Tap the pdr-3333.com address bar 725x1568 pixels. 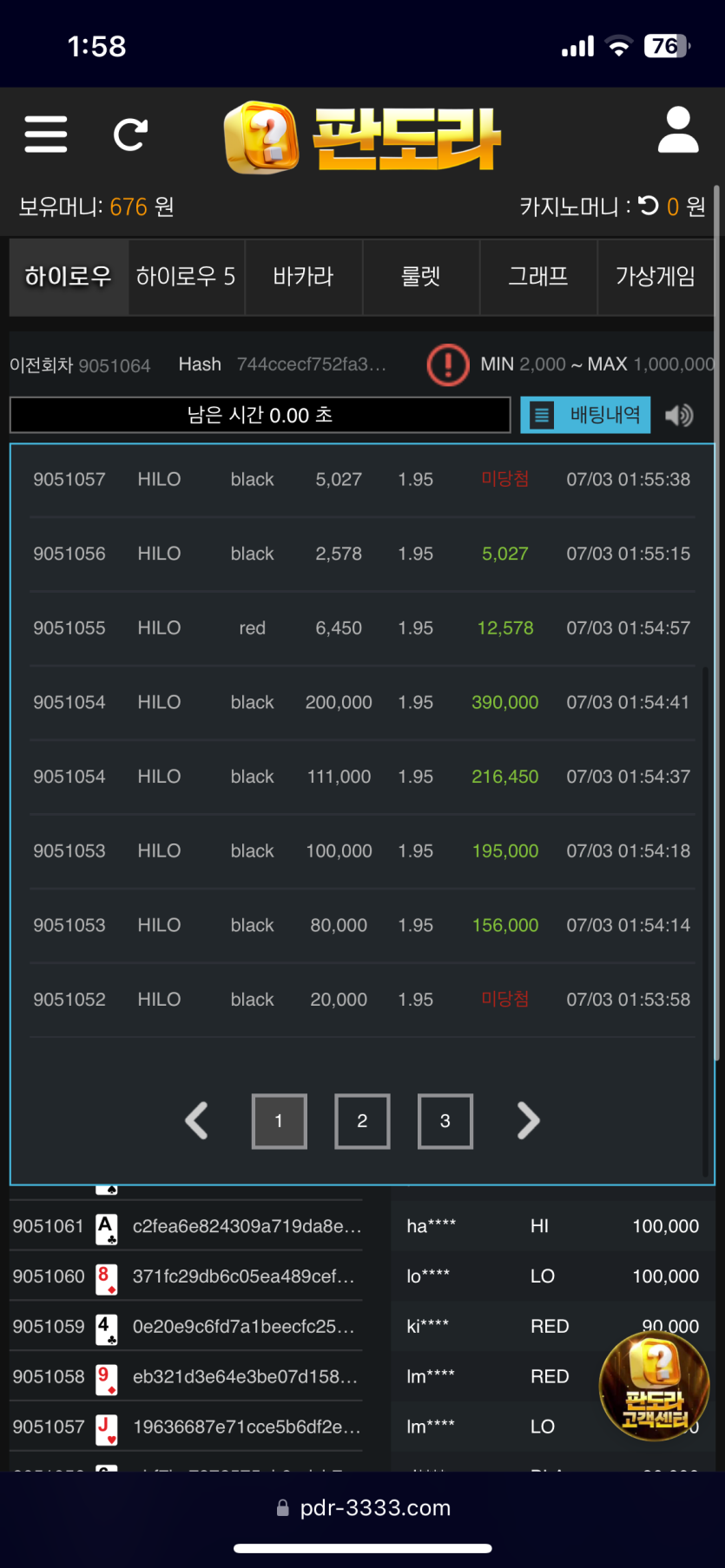point(363,1508)
